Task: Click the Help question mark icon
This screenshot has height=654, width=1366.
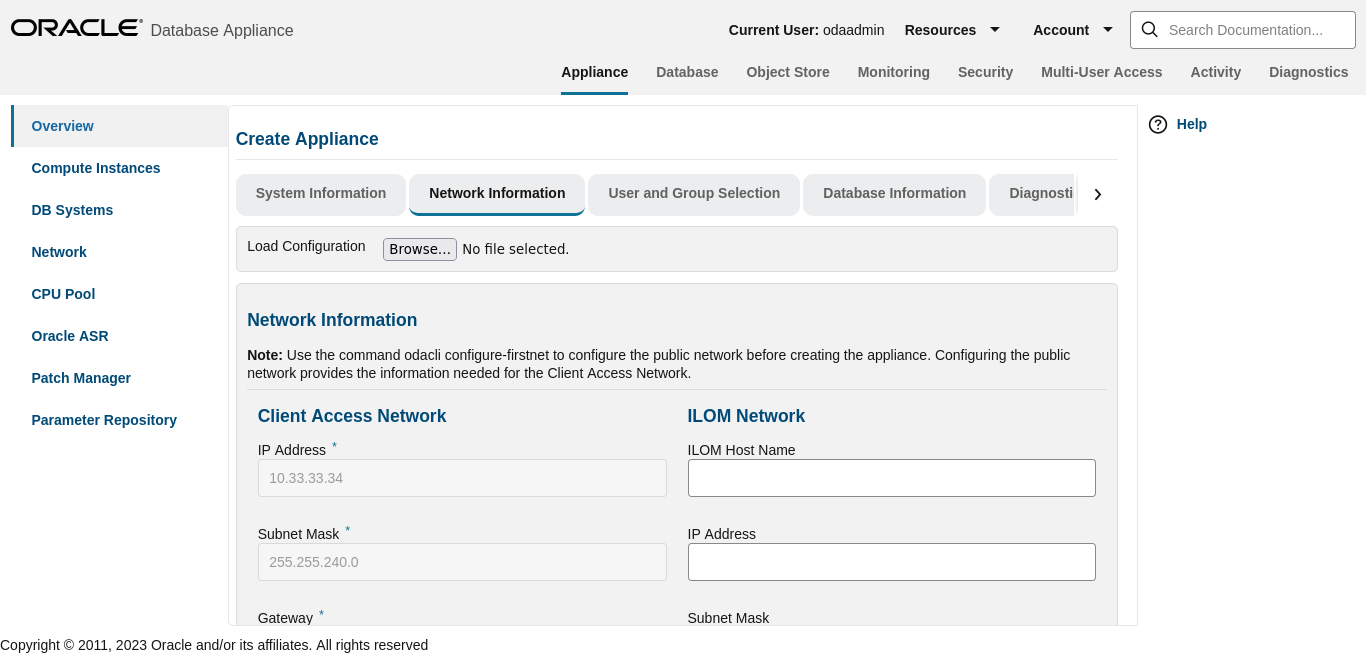Action: pos(1158,124)
